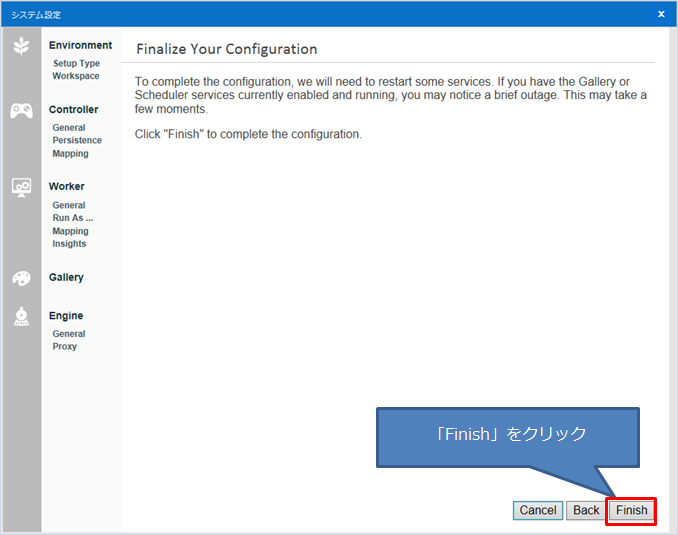The height and width of the screenshot is (535, 678).
Task: Open General under Engine
Action: [69, 334]
